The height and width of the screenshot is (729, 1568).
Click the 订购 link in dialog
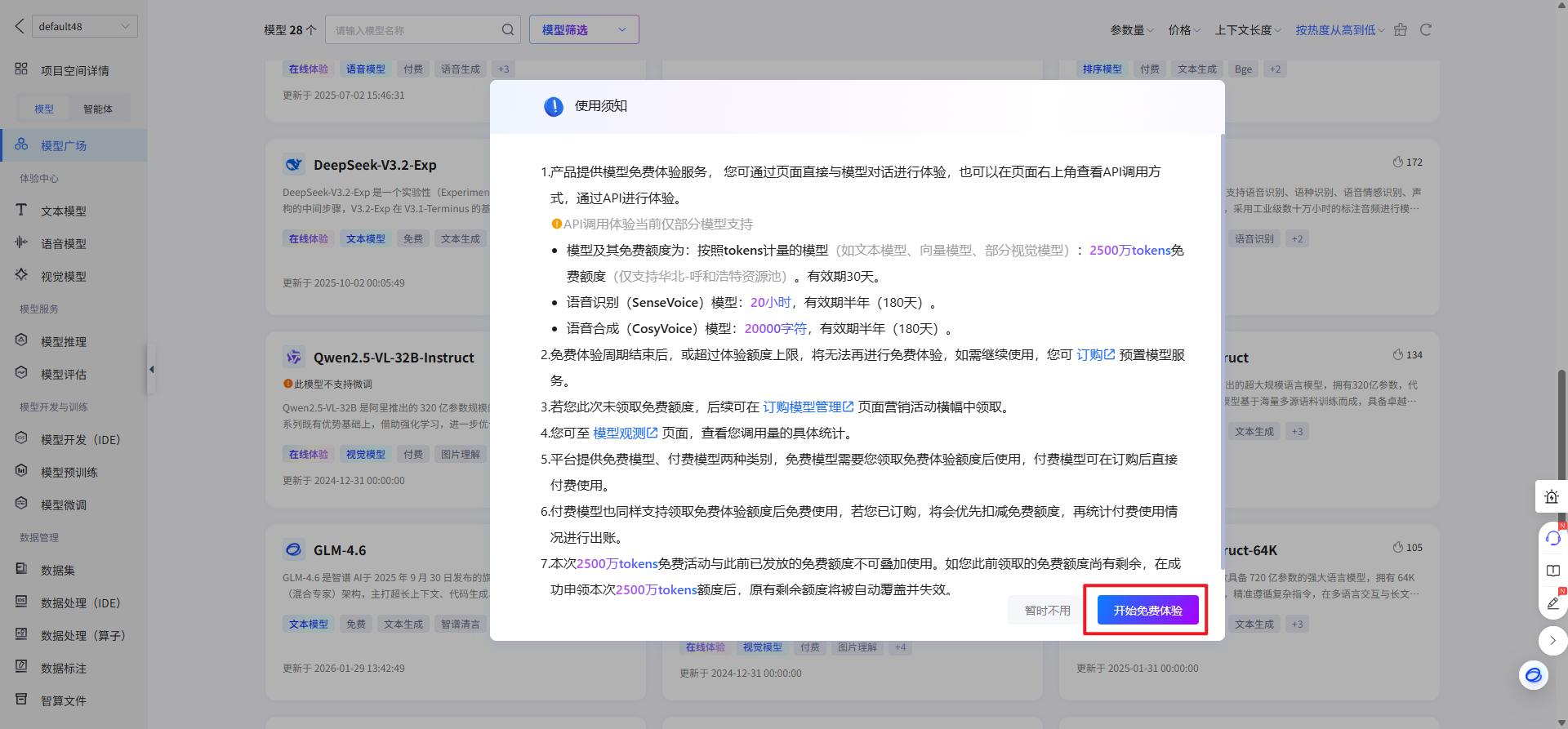1095,354
